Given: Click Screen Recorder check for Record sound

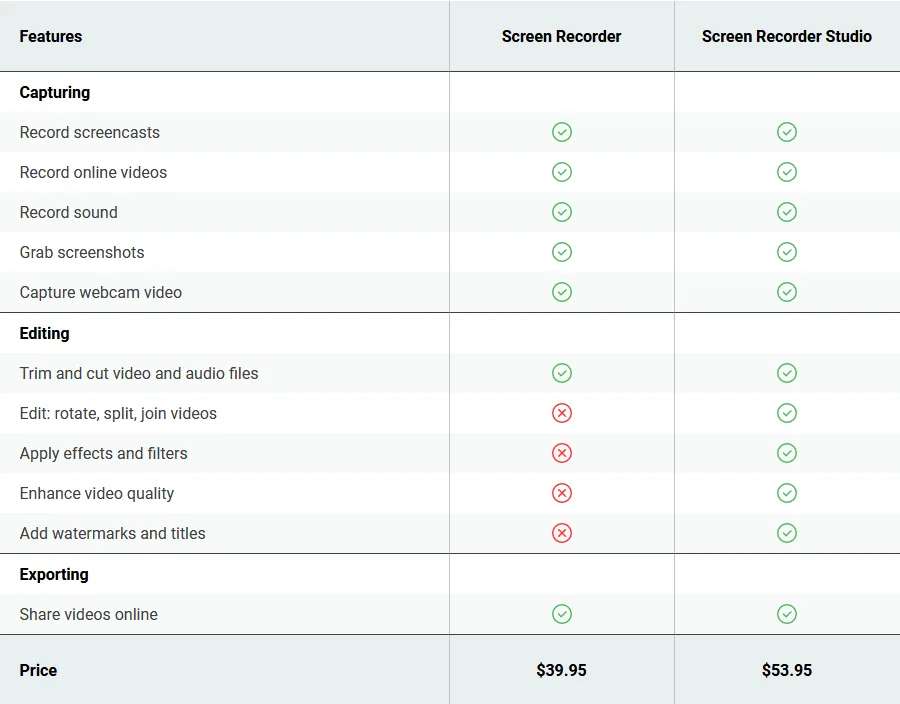Looking at the screenshot, I should pos(561,212).
